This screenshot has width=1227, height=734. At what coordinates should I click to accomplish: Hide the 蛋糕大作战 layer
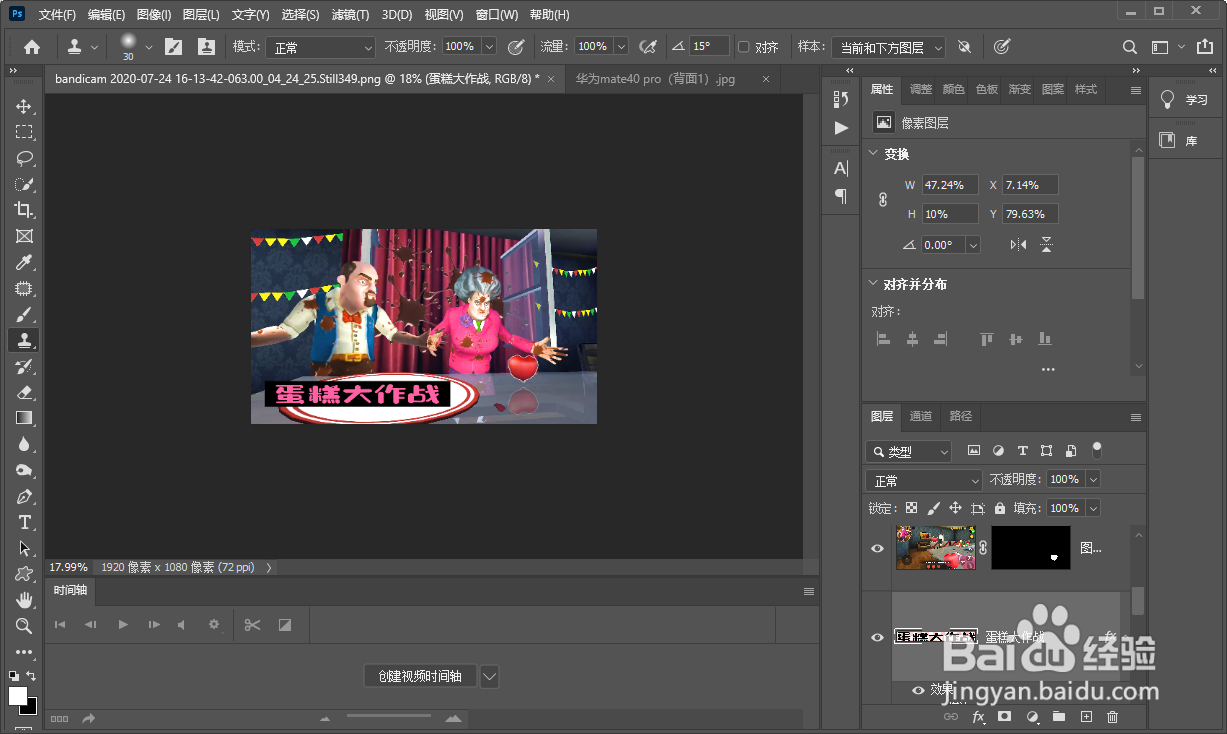pyautogui.click(x=877, y=637)
